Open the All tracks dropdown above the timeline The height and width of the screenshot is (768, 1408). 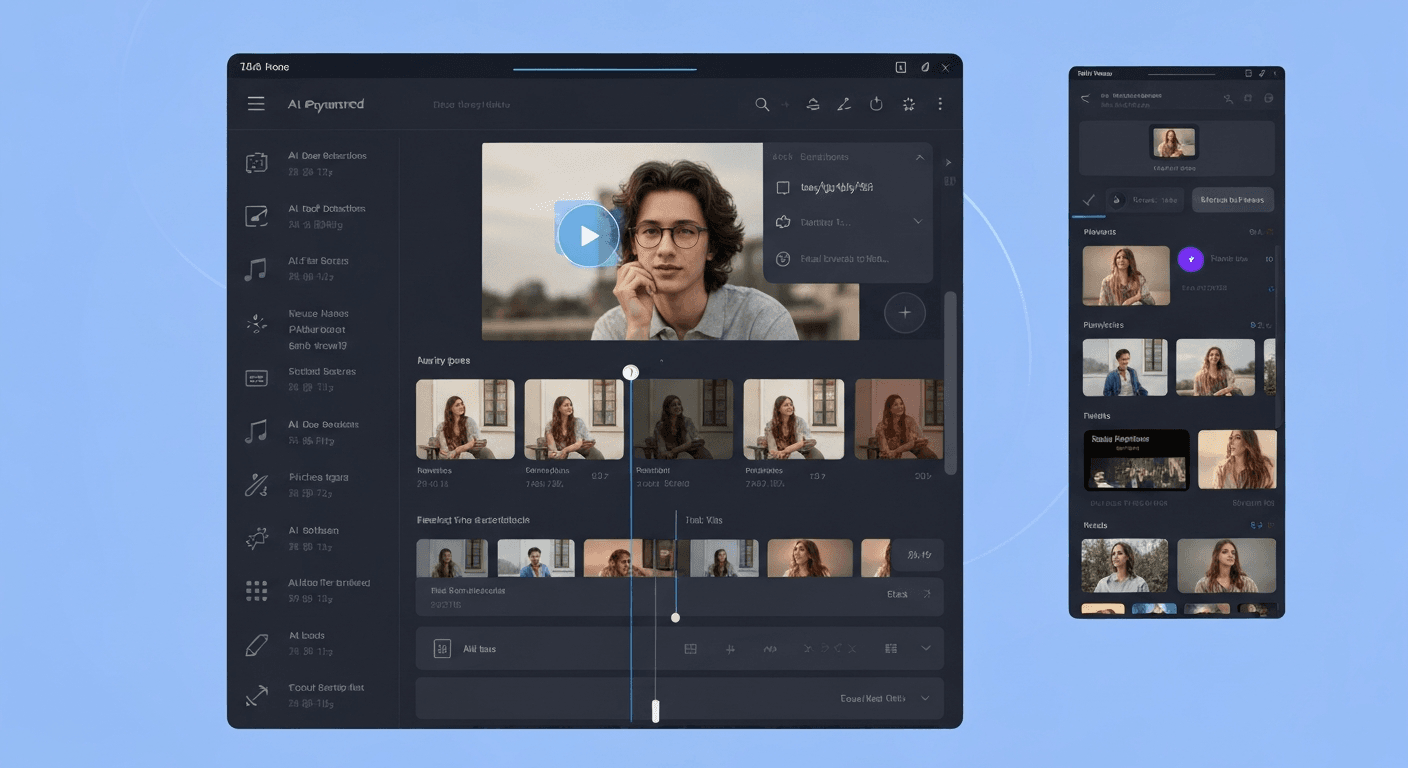pyautogui.click(x=924, y=648)
